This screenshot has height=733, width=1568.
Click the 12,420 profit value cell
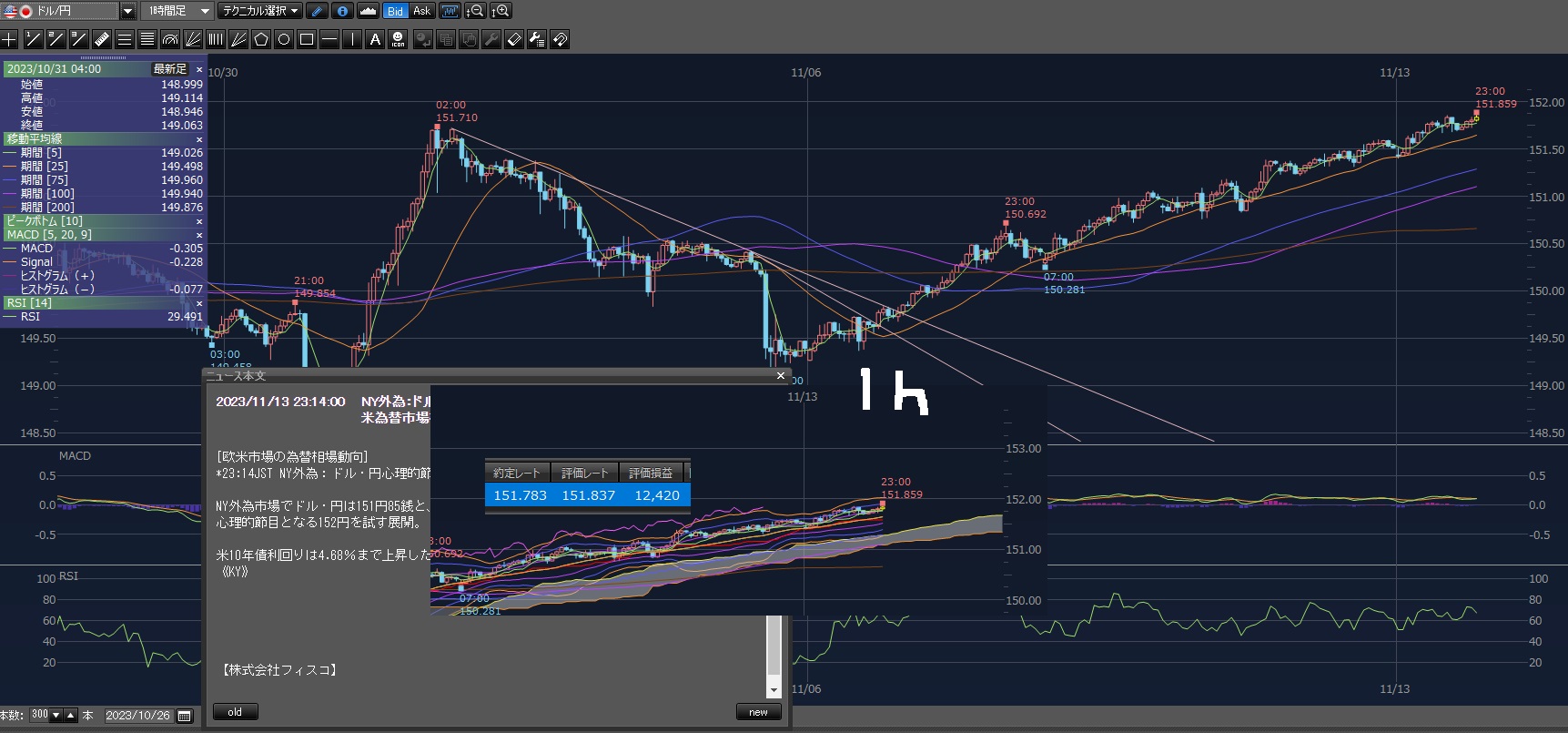point(657,495)
